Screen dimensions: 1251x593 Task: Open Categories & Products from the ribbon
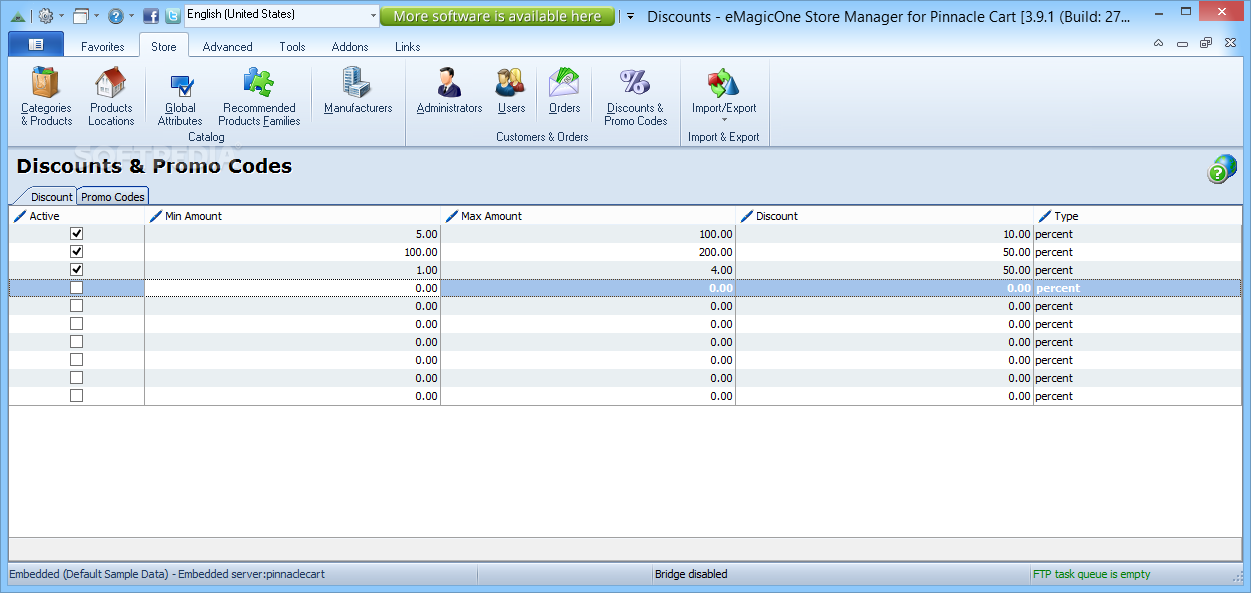click(46, 97)
